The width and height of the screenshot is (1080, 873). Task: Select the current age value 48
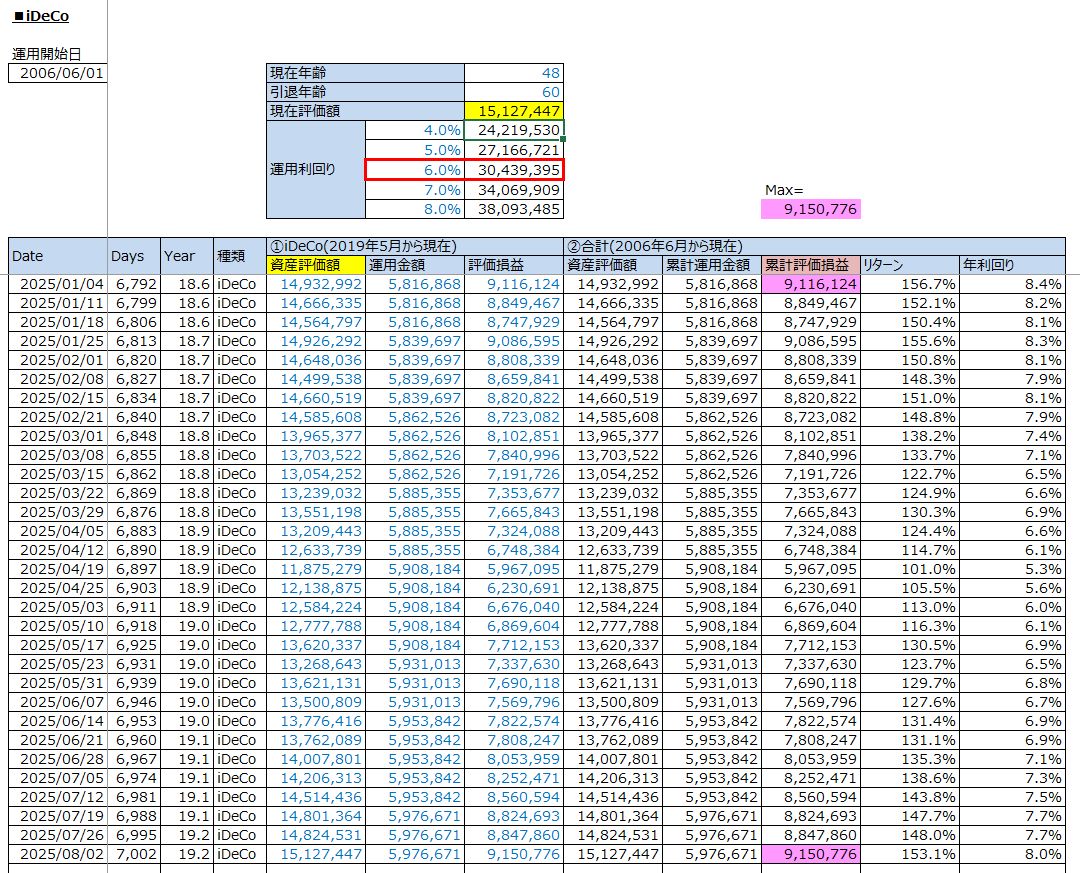tap(514, 73)
